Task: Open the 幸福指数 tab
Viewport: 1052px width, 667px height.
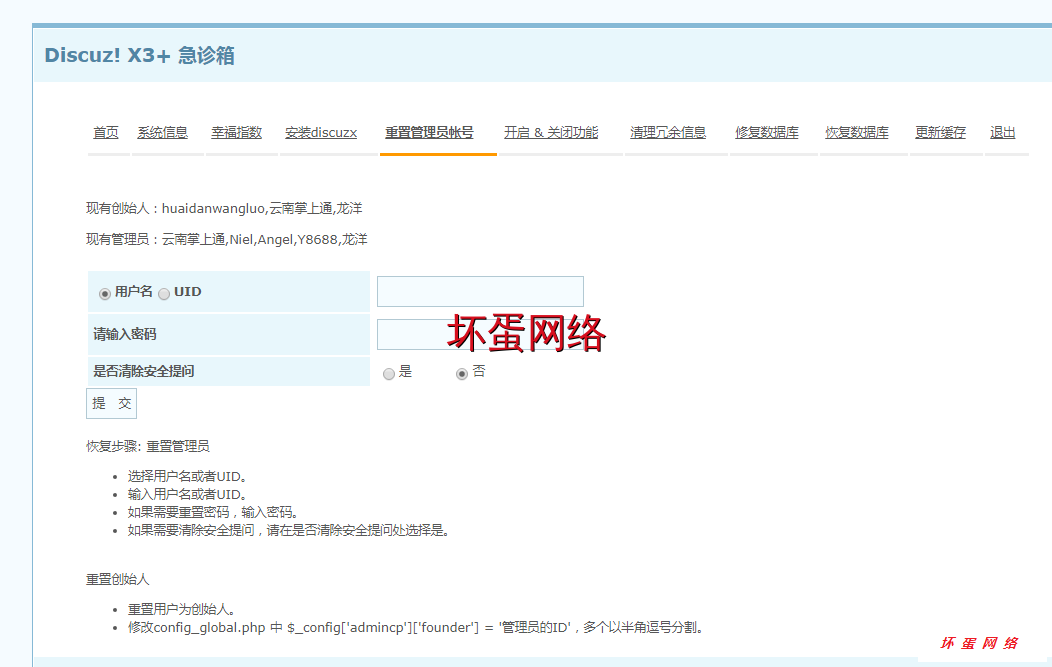Action: coord(236,133)
